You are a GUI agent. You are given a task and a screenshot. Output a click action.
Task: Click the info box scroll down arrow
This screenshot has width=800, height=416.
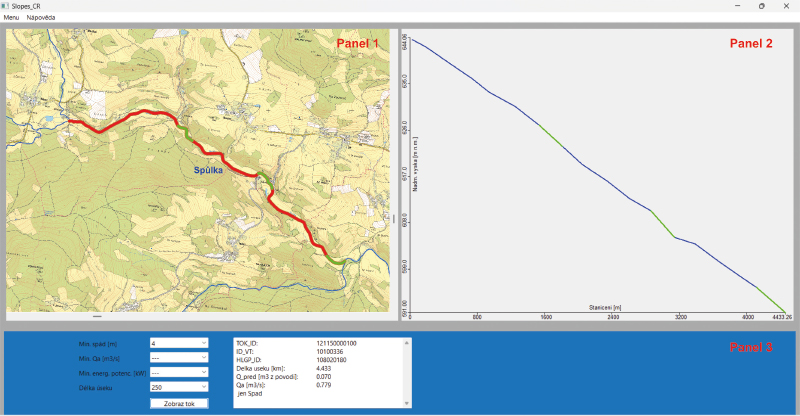coord(407,402)
